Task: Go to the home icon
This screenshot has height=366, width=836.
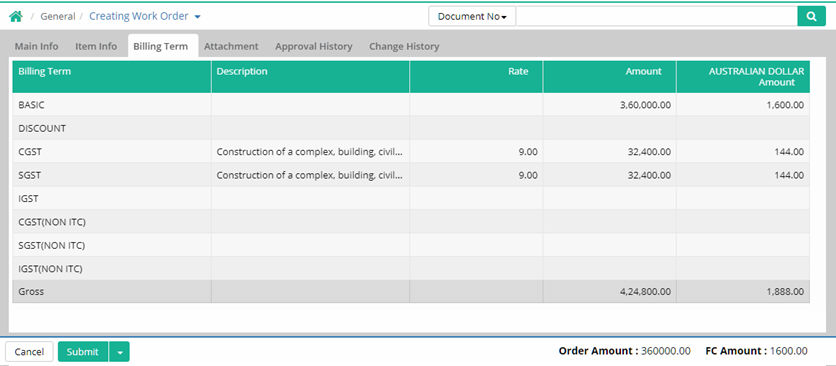Action: 16,17
